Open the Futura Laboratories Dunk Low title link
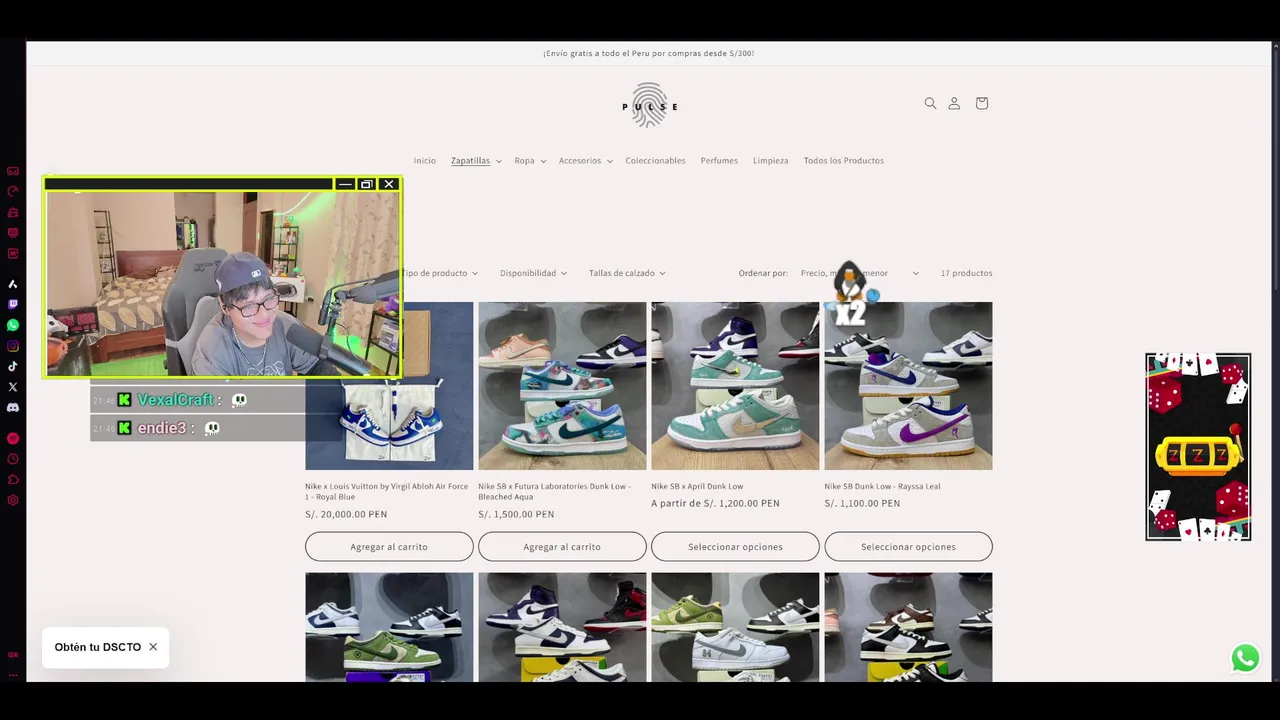This screenshot has width=1280, height=720. point(554,491)
